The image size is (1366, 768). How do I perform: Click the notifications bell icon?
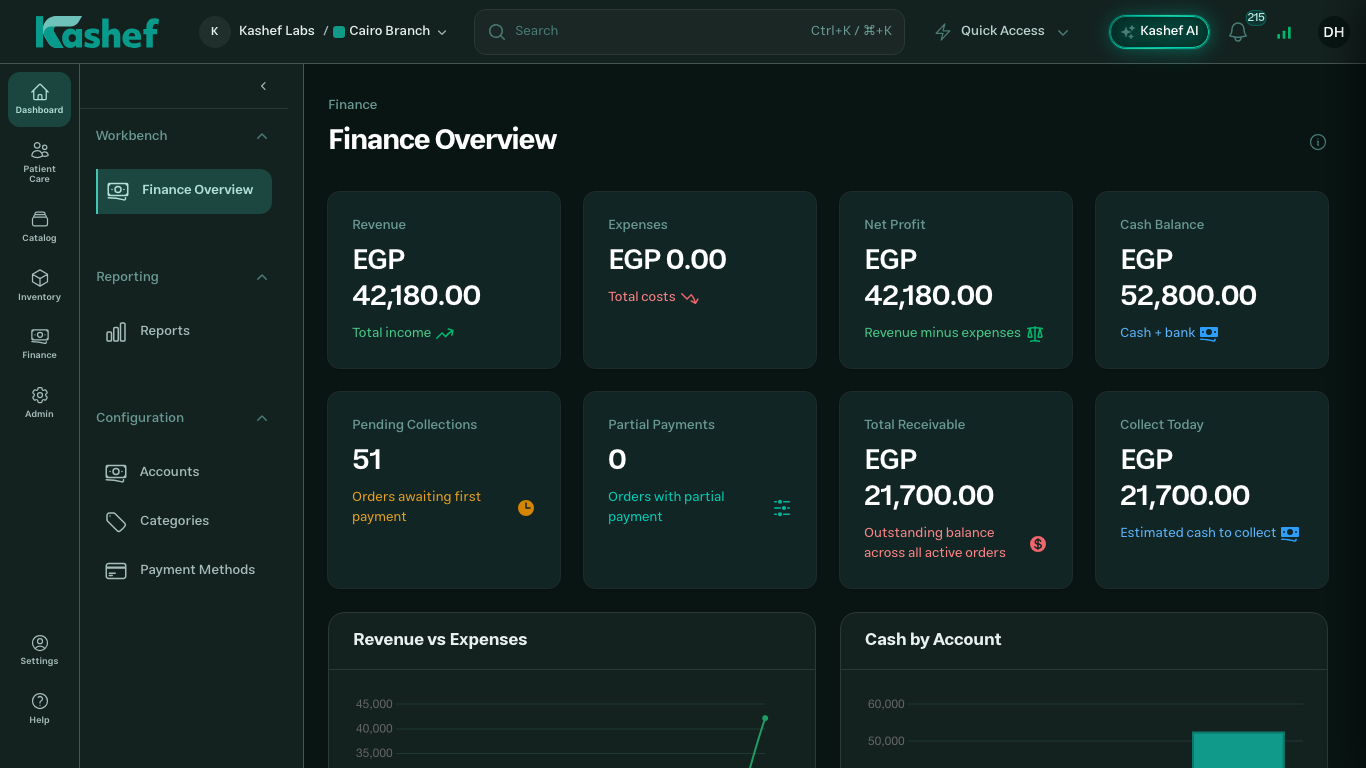pos(1238,32)
